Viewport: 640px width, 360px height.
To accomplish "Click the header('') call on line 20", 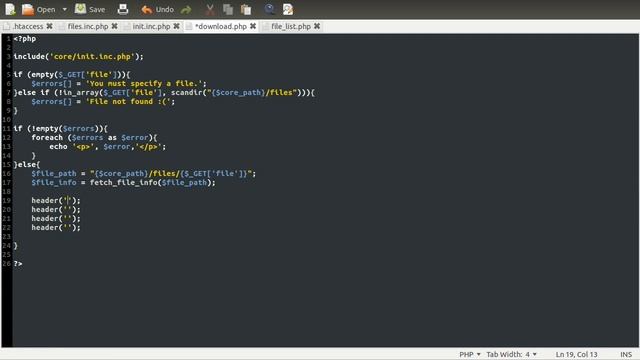I will coord(56,209).
